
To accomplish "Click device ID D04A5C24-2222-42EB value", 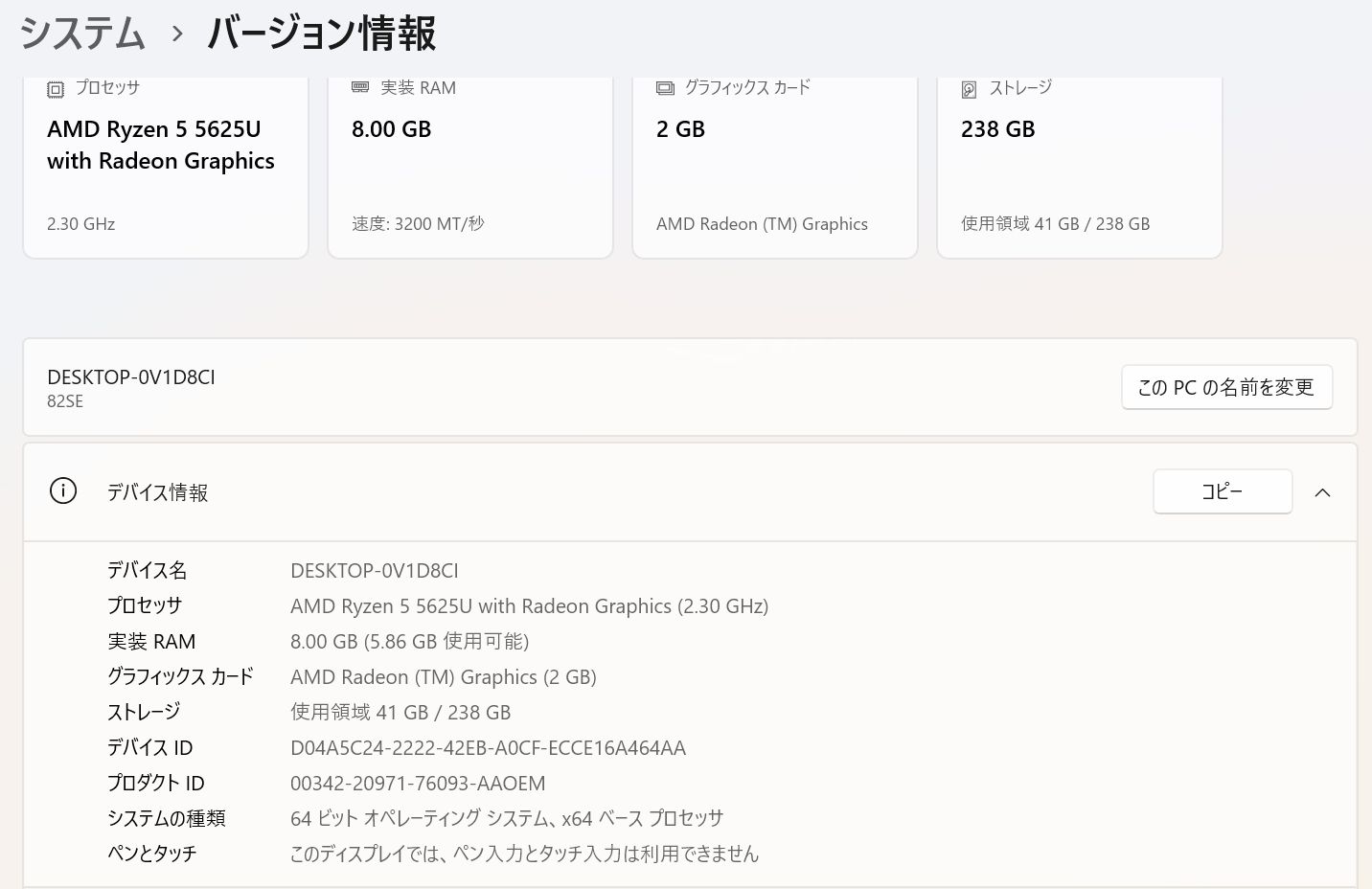I will [489, 748].
